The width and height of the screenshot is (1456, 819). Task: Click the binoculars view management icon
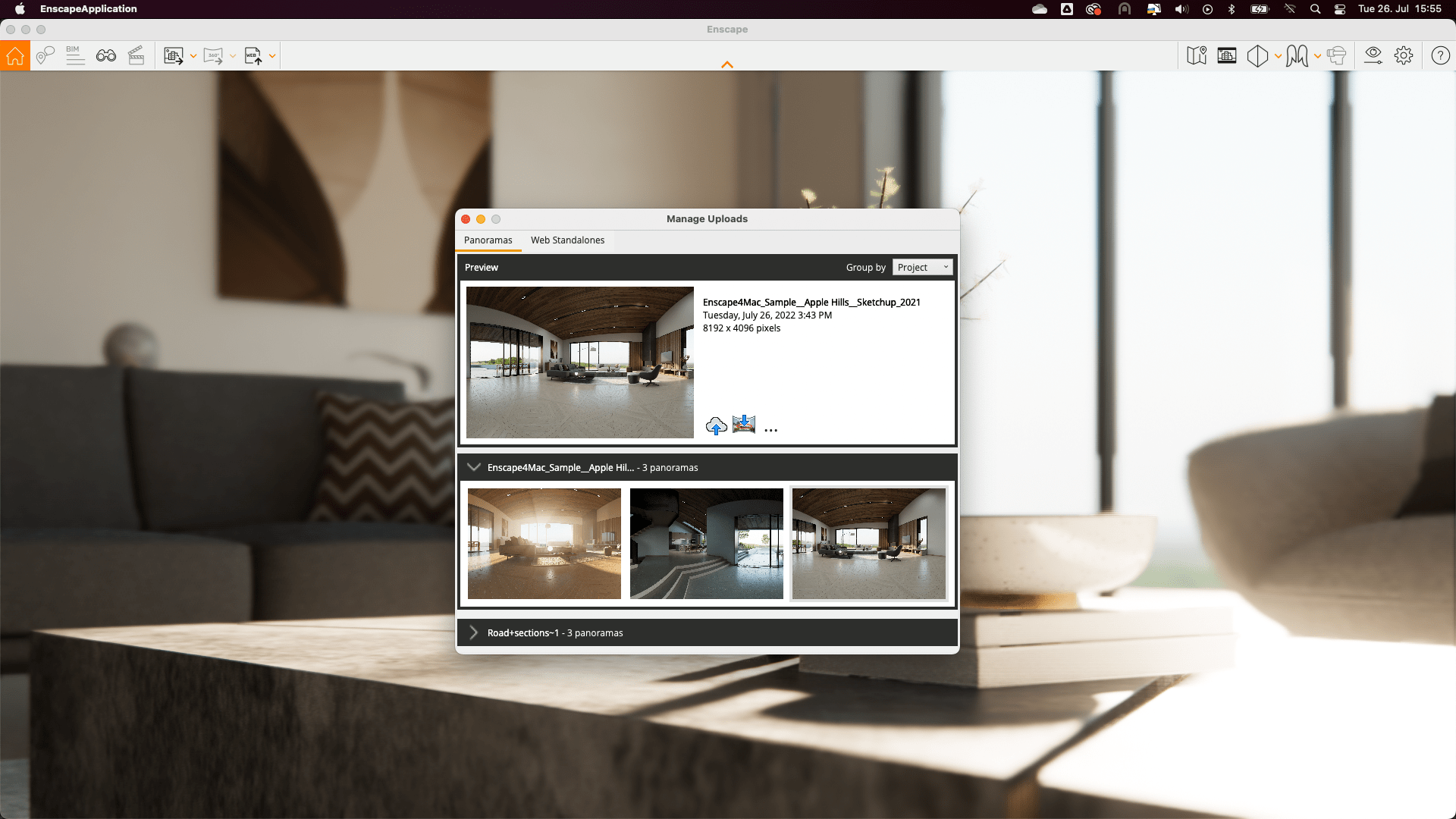tap(106, 56)
